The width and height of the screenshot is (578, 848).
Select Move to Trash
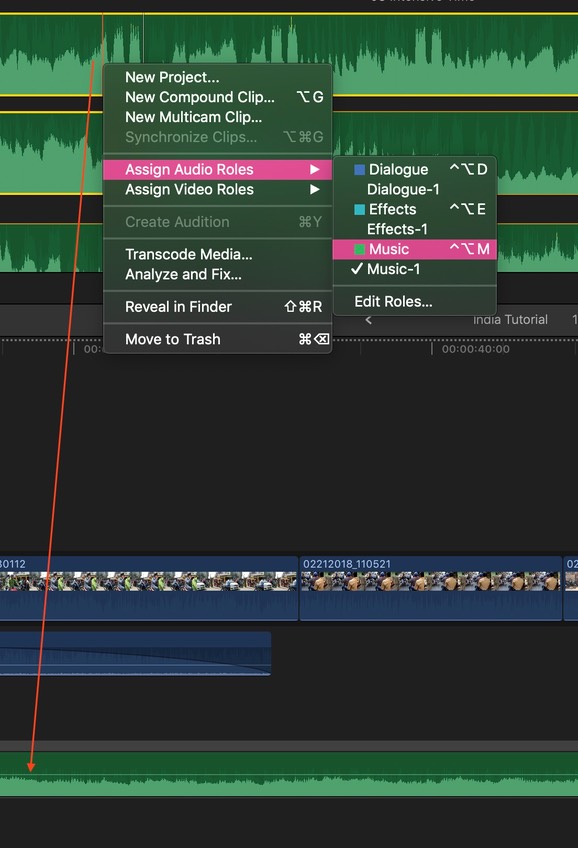[x=217, y=339]
